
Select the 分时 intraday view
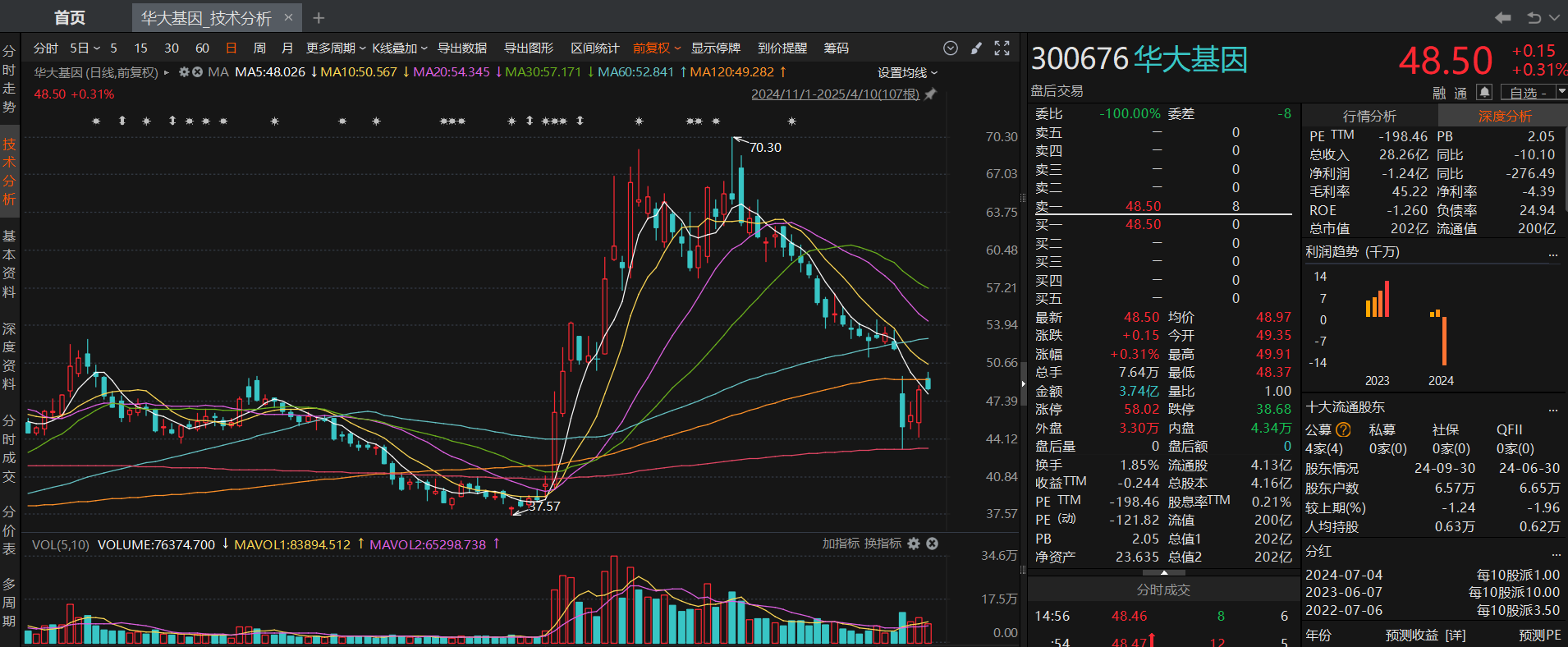tap(45, 48)
